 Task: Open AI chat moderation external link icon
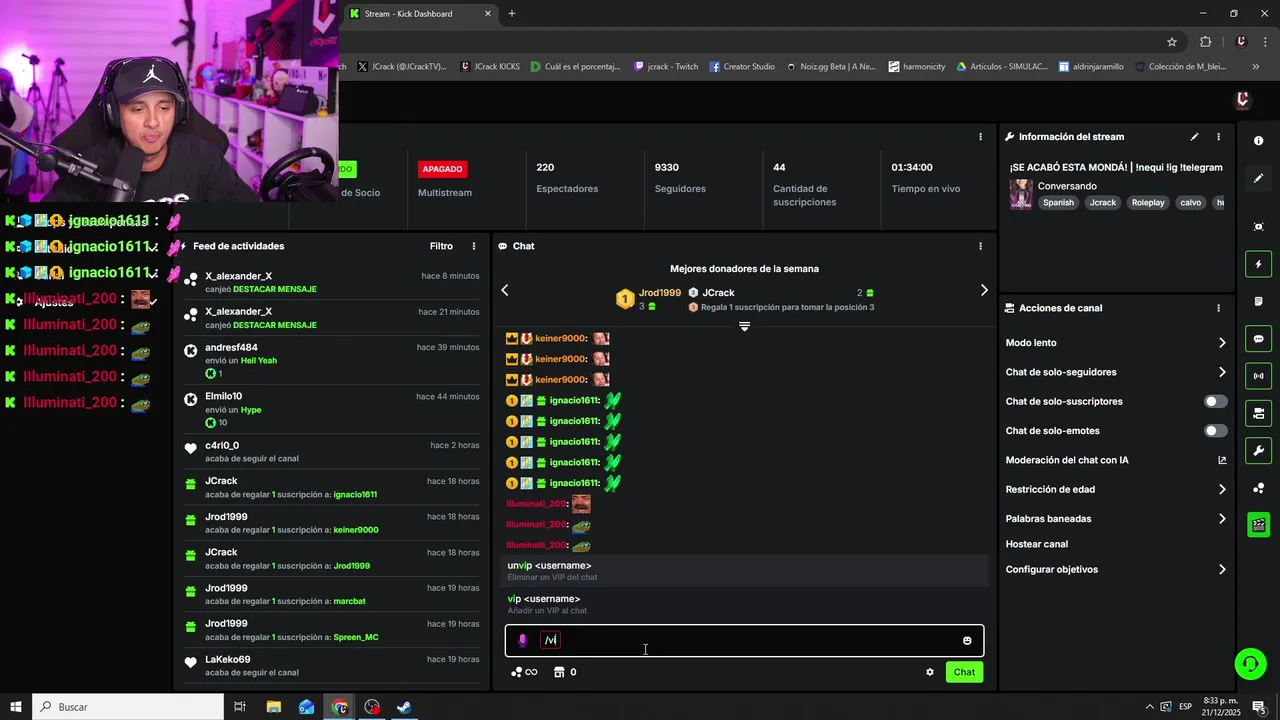1222,460
